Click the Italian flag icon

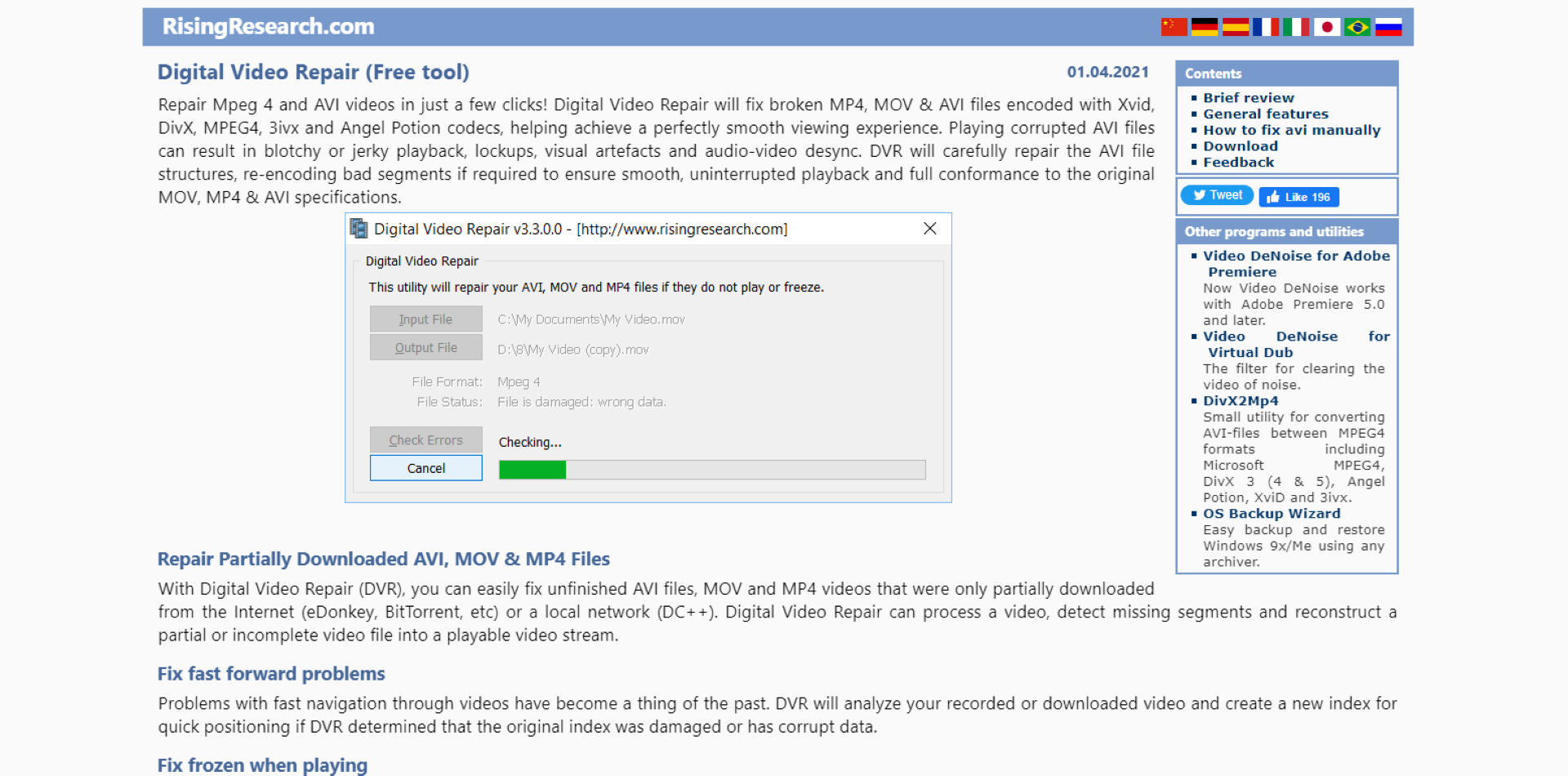point(1296,27)
